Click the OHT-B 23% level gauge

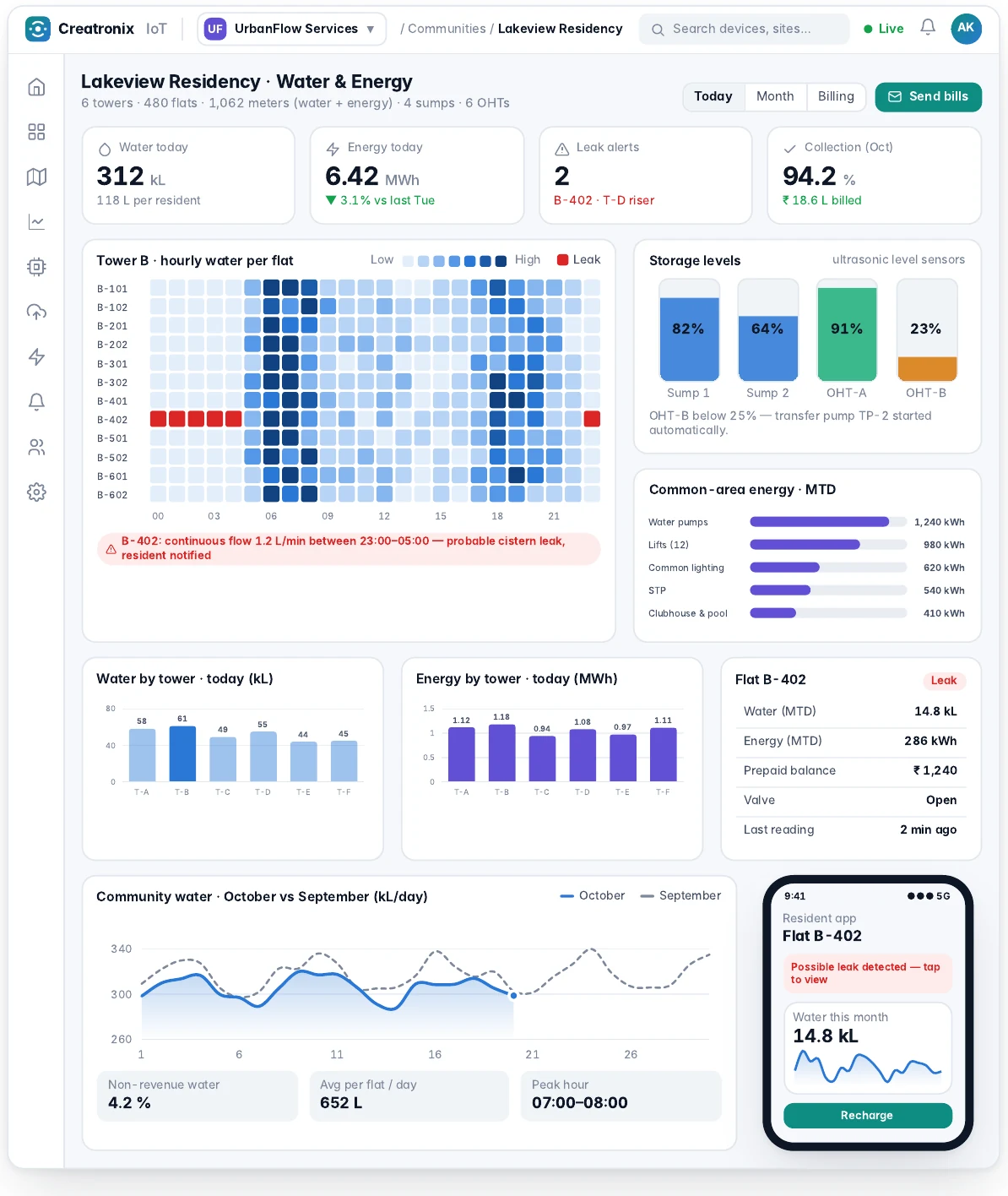(x=926, y=330)
